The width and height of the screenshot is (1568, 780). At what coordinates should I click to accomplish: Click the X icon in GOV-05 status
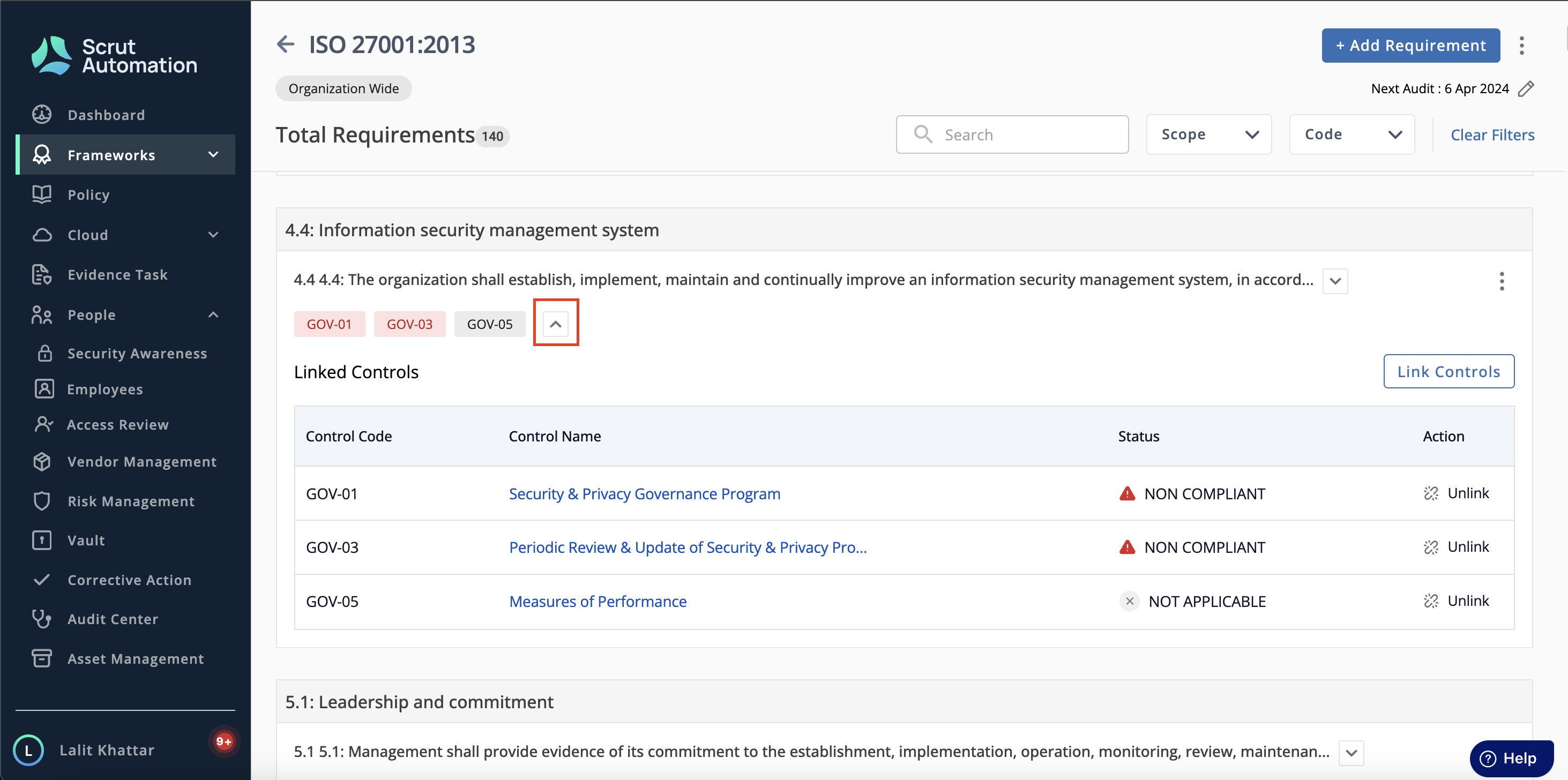[x=1129, y=601]
